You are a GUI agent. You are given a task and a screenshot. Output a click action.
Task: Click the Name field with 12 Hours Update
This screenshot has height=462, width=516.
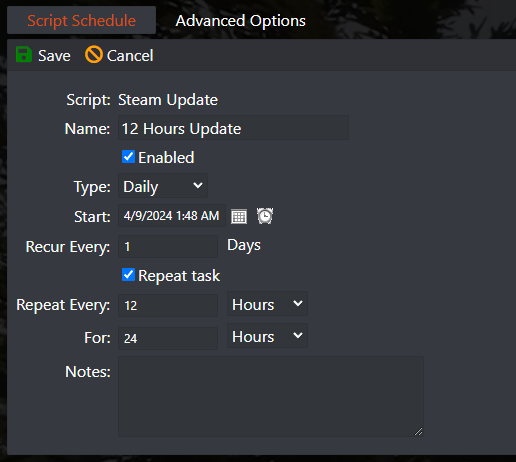point(233,128)
